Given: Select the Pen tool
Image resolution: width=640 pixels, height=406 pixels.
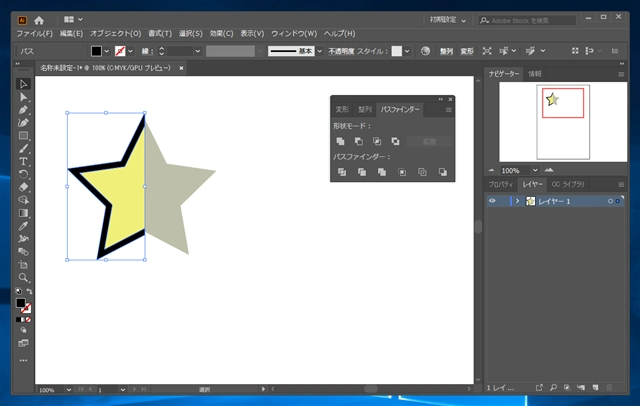Looking at the screenshot, I should click(23, 110).
